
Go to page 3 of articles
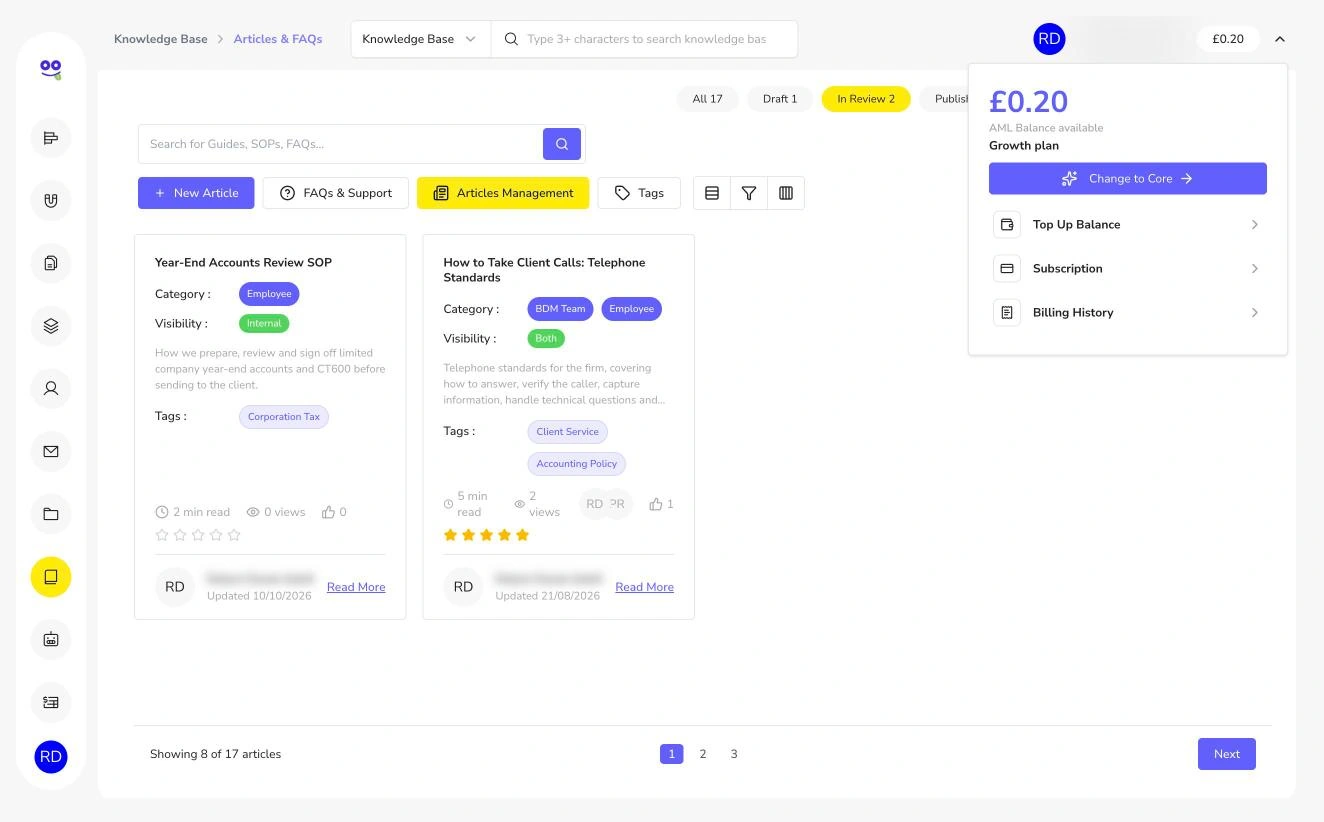pyautogui.click(x=734, y=754)
